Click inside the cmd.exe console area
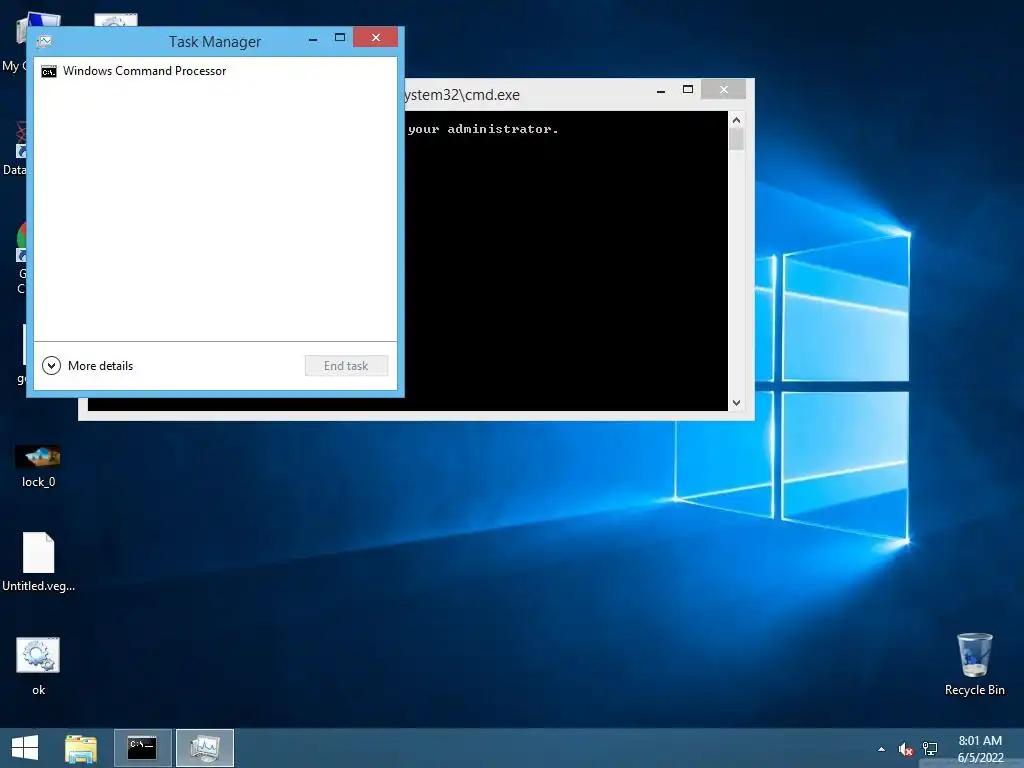The image size is (1024, 768). (x=566, y=261)
